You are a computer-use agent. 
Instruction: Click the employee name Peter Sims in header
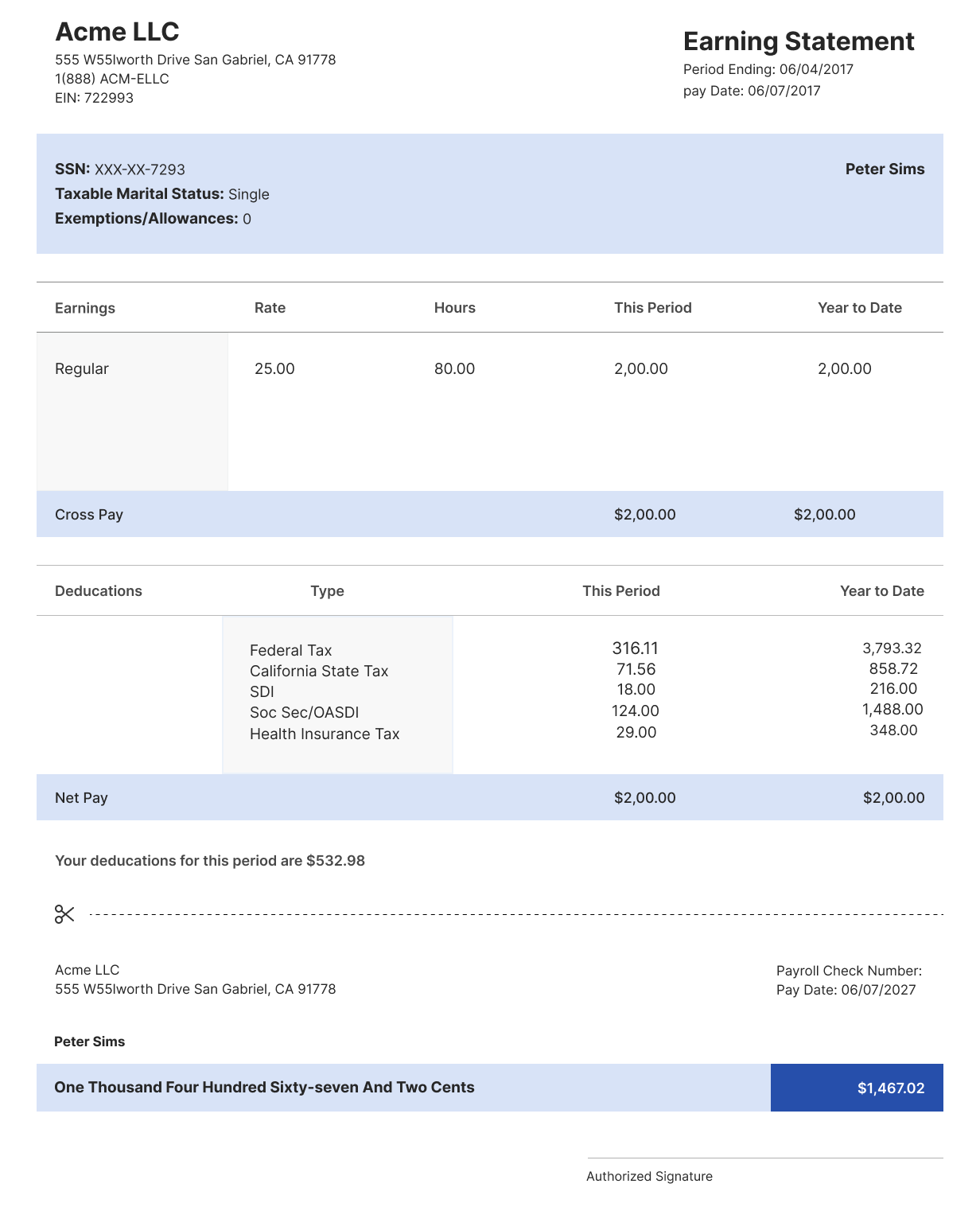click(885, 169)
